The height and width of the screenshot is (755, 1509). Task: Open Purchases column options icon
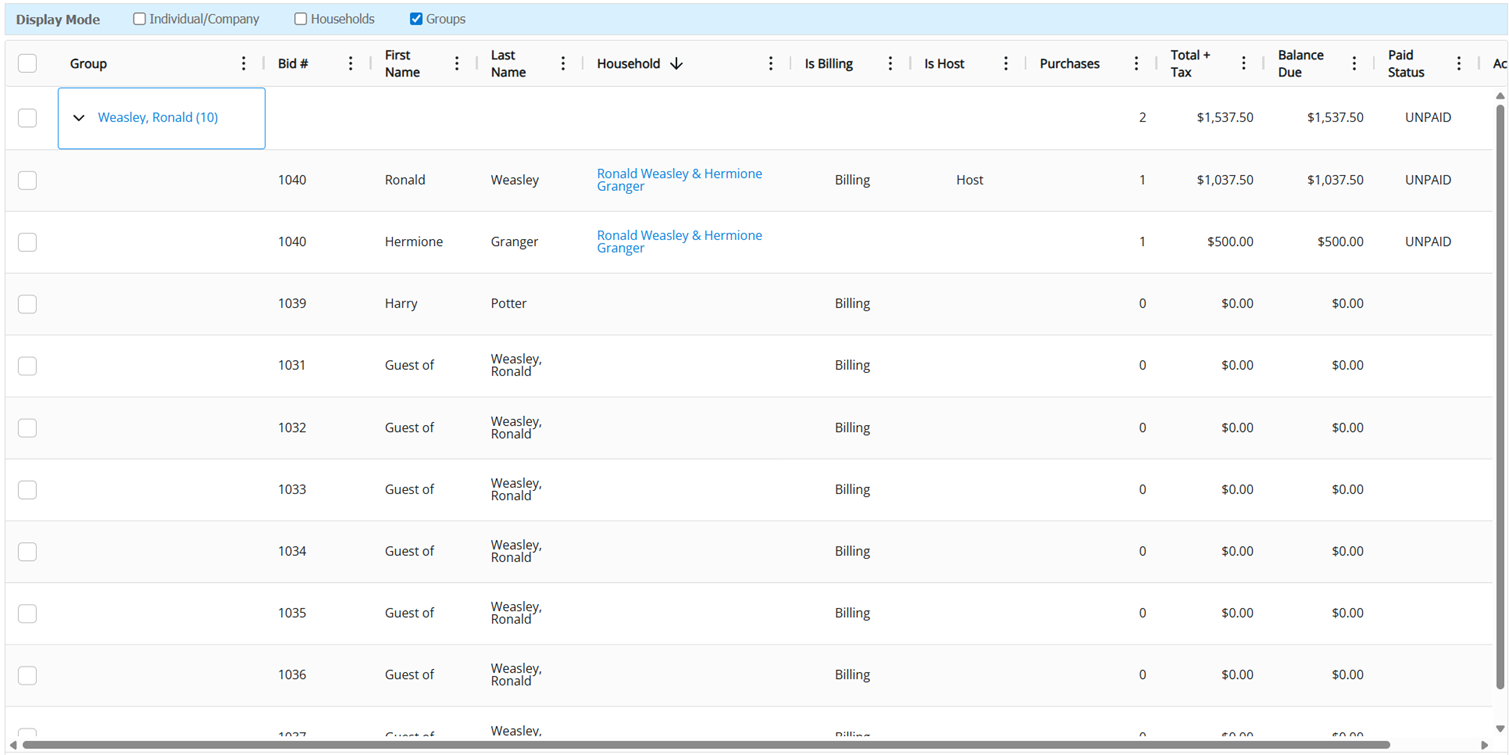point(1136,64)
